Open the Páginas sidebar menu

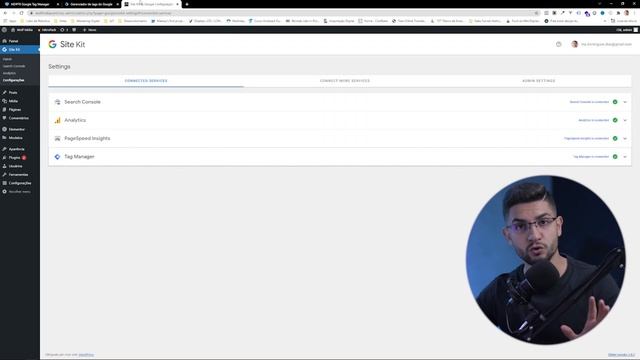click(14, 109)
